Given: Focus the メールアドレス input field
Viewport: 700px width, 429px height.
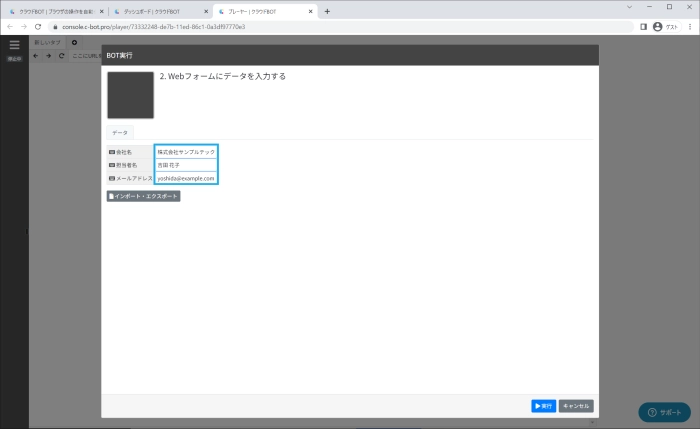Looking at the screenshot, I should (186, 178).
